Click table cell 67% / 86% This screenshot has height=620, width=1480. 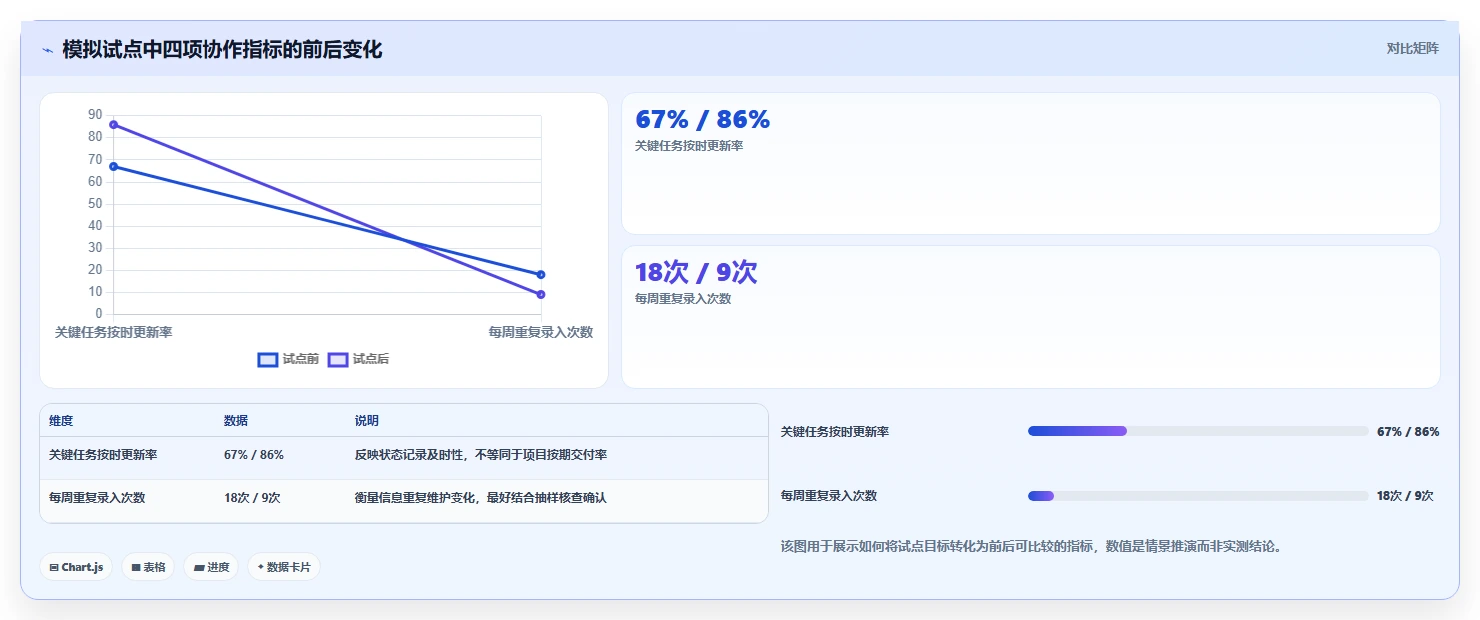pos(254,455)
